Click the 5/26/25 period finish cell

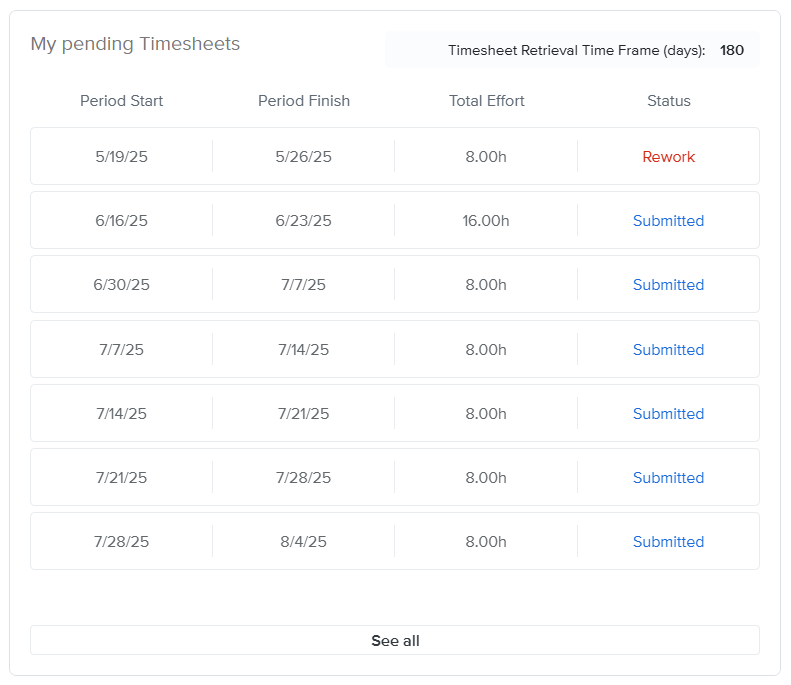(304, 157)
